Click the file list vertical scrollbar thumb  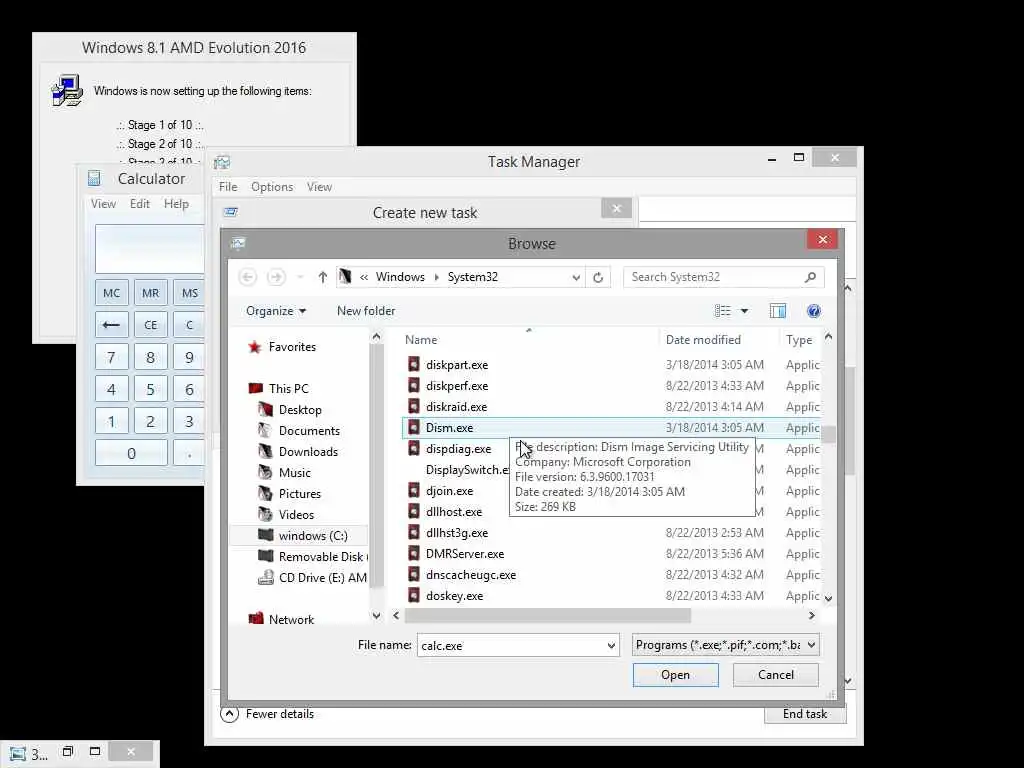[828, 434]
